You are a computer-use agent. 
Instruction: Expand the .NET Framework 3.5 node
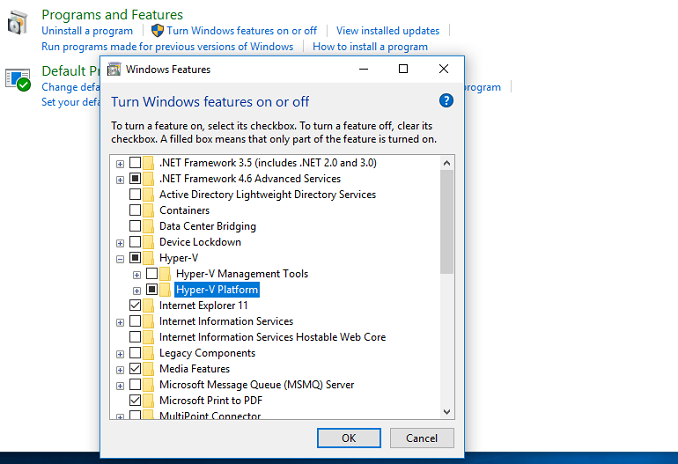(120, 164)
